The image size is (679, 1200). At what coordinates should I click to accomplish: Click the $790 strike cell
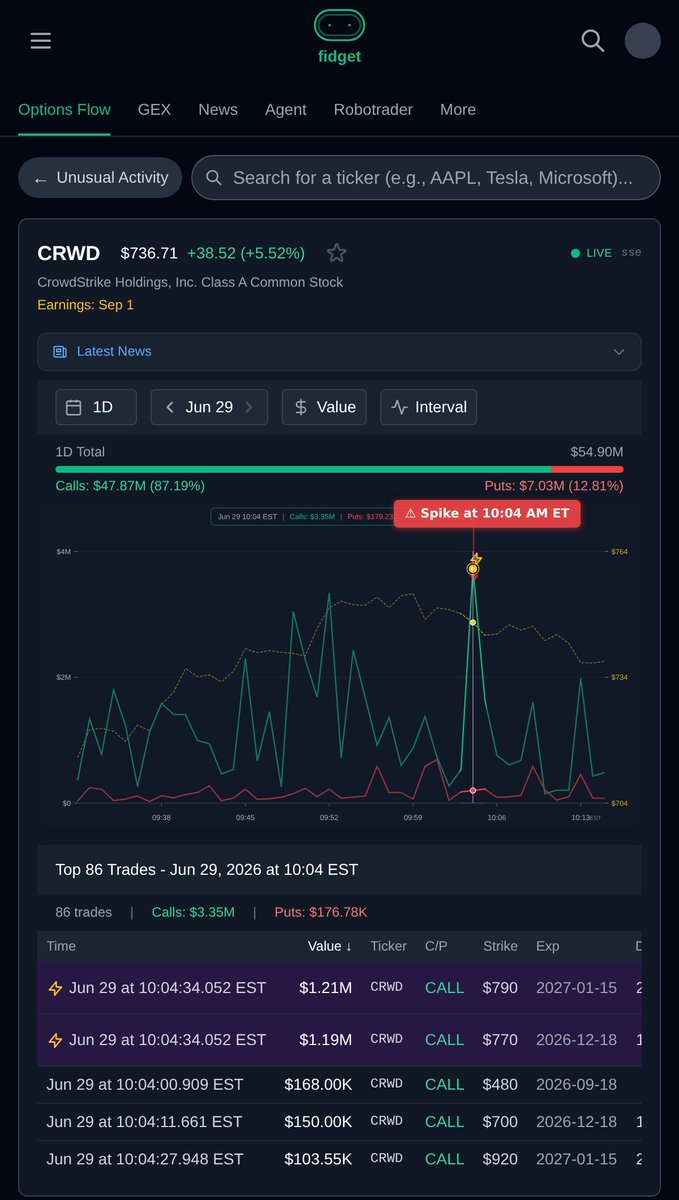coord(500,988)
